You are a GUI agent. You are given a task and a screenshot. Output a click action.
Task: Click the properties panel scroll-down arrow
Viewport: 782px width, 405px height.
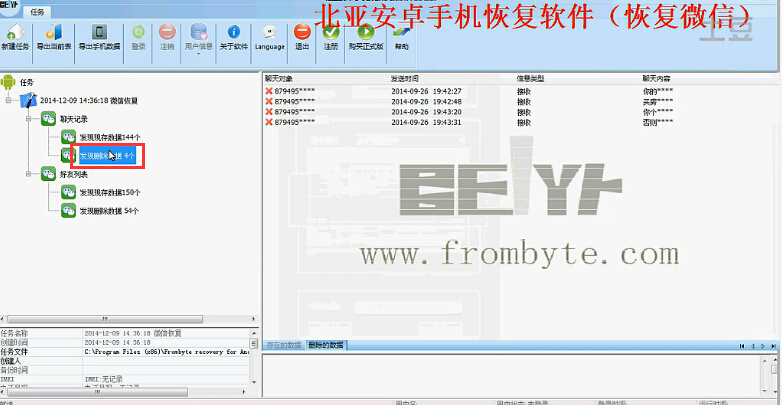[254, 382]
